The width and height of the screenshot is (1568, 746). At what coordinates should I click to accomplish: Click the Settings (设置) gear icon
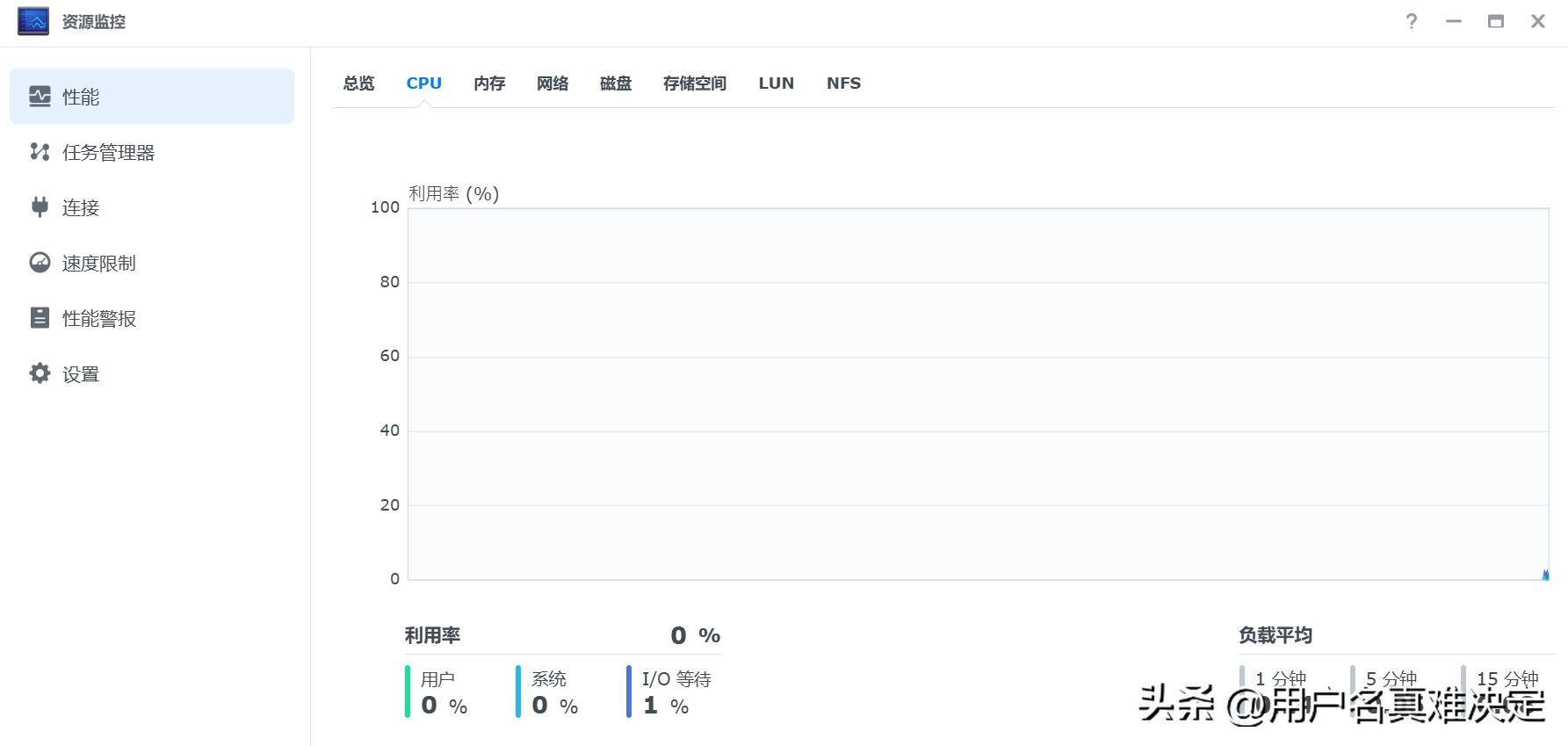coord(40,373)
